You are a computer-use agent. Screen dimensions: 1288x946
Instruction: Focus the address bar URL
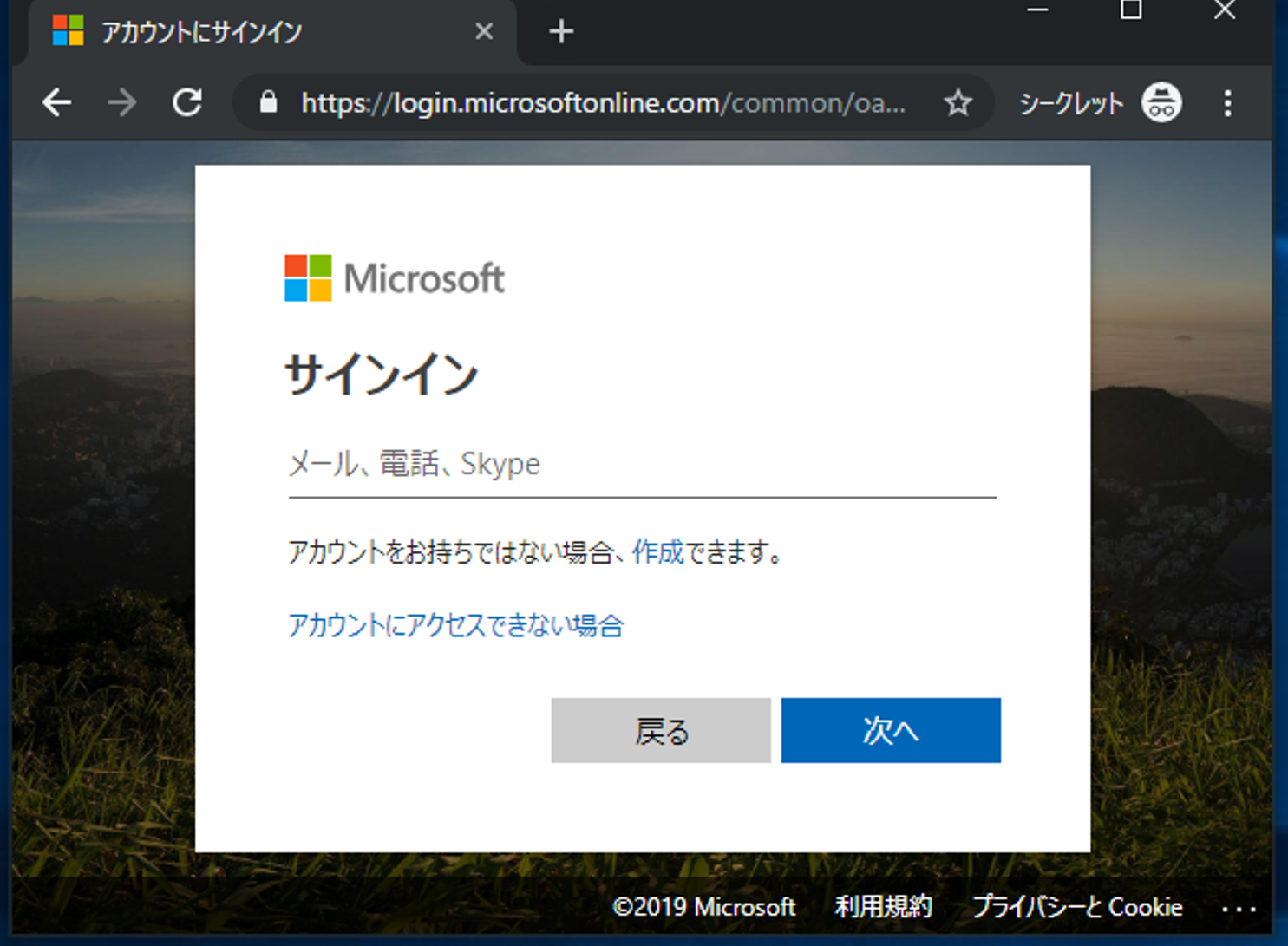(604, 103)
